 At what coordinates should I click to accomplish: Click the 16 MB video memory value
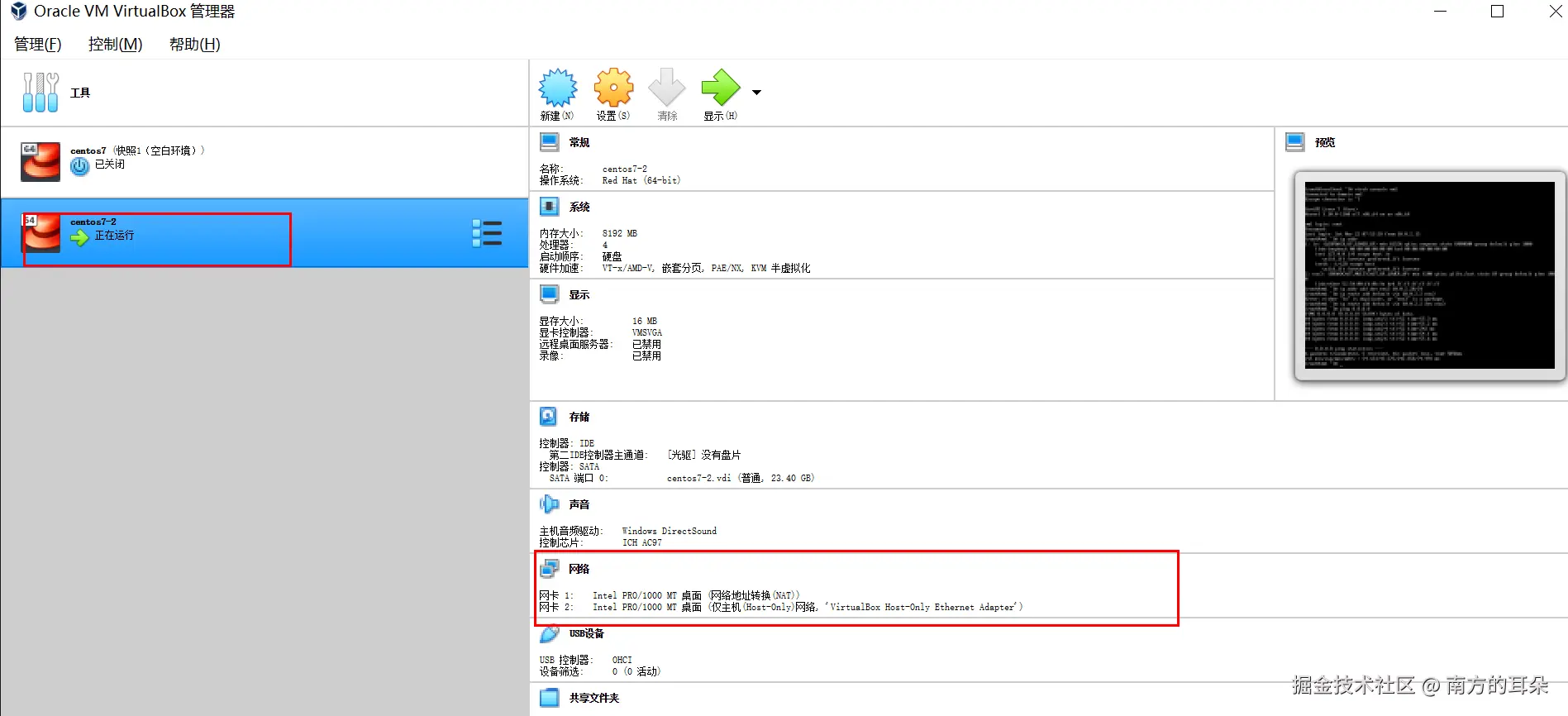tap(645, 321)
